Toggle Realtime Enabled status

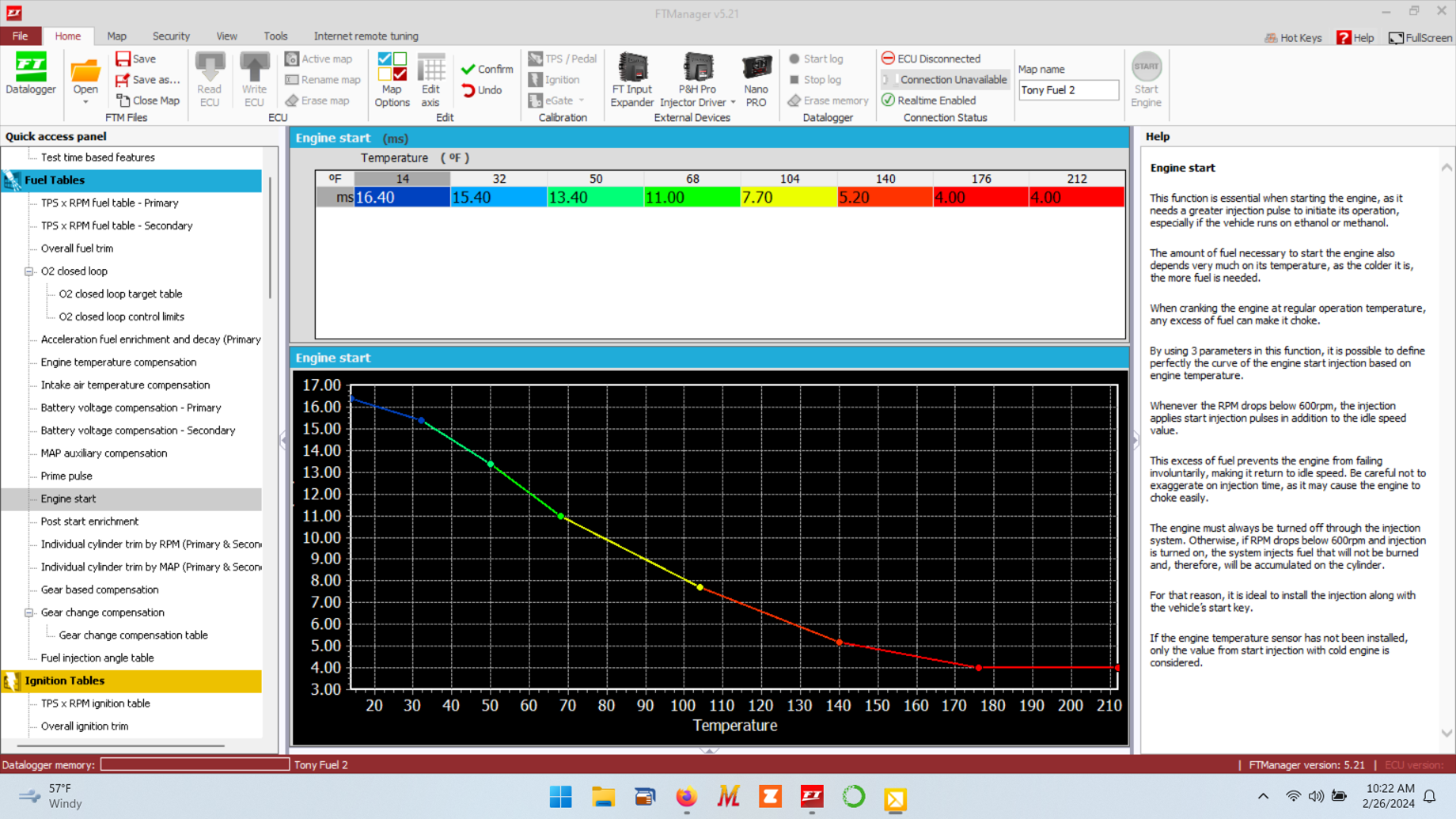(x=929, y=100)
